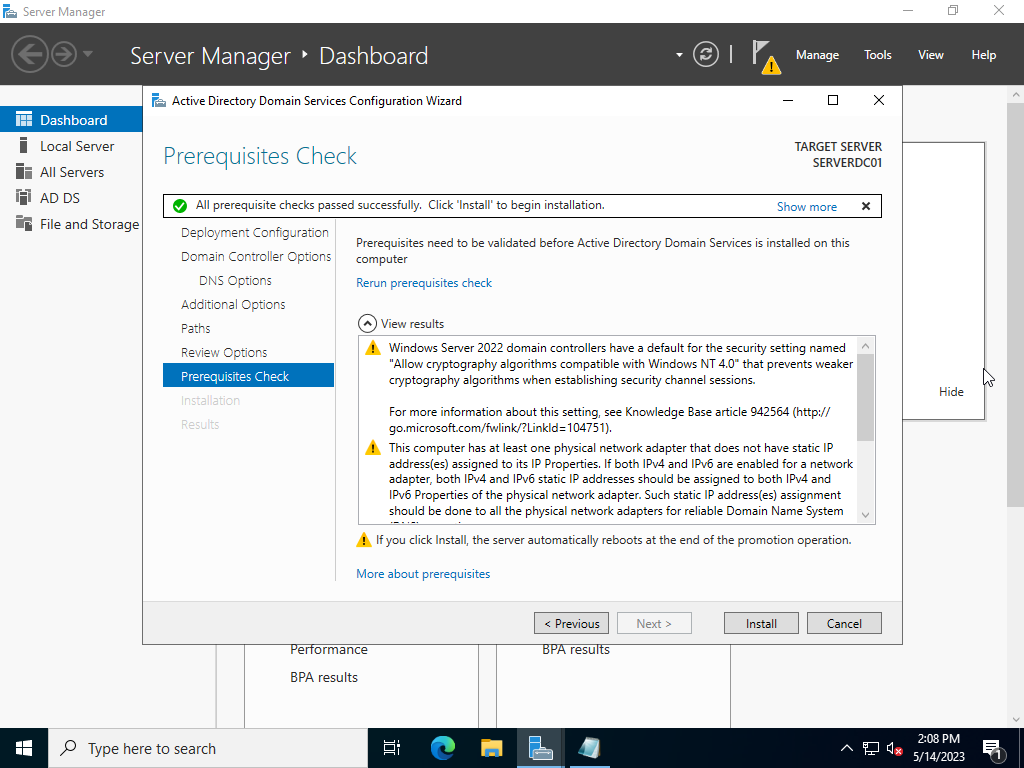Open the Tools menu
Image resolution: width=1024 pixels, height=768 pixels.
(877, 55)
